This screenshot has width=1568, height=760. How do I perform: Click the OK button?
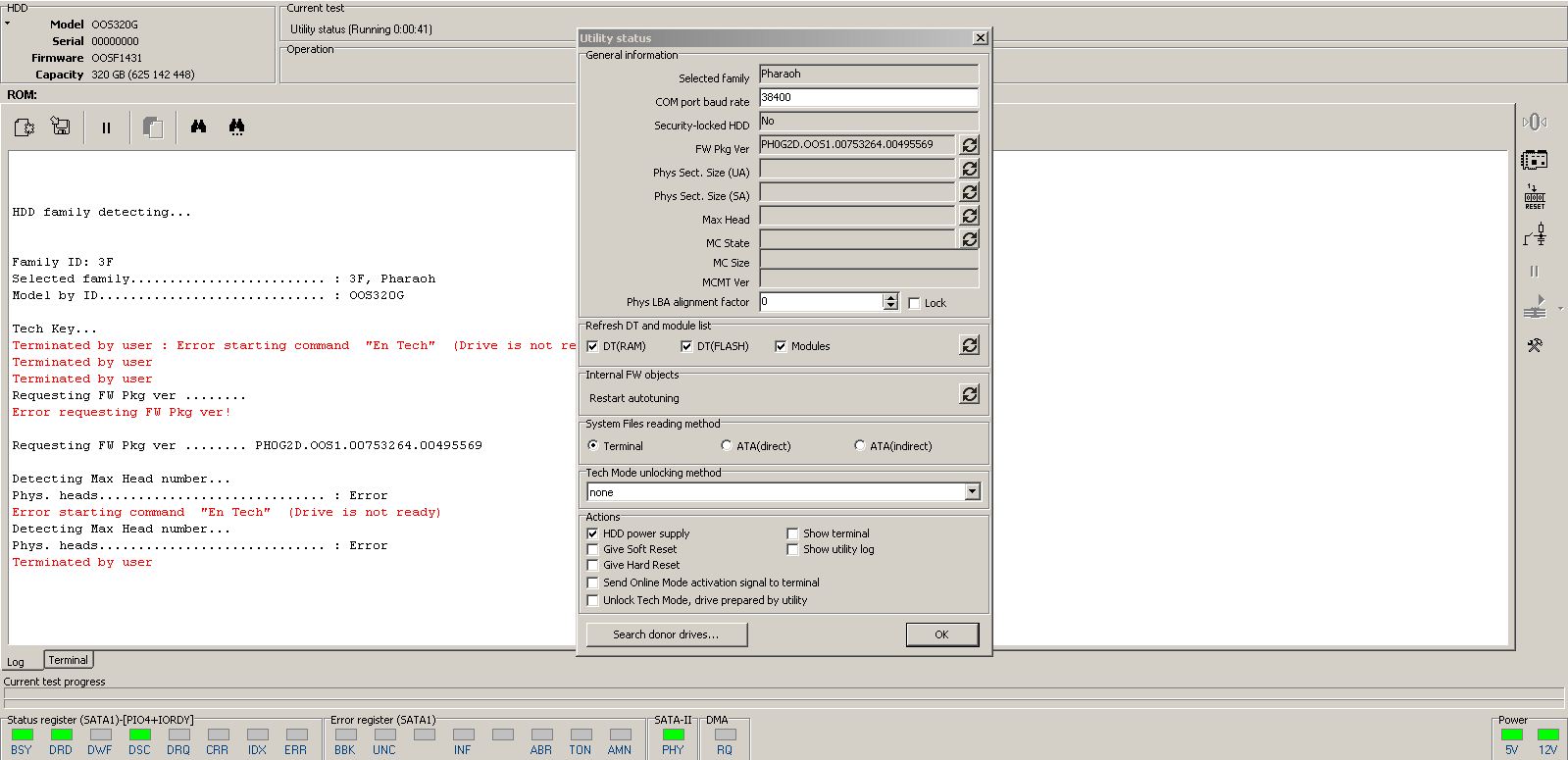pyautogui.click(x=941, y=634)
